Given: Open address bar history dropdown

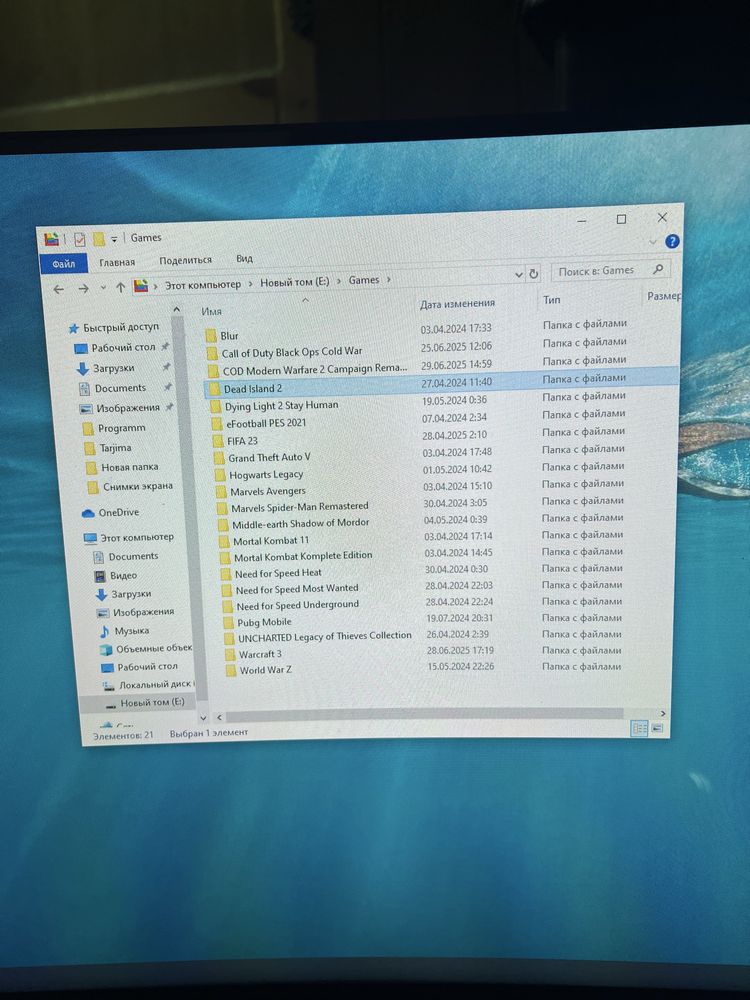Looking at the screenshot, I should point(518,275).
